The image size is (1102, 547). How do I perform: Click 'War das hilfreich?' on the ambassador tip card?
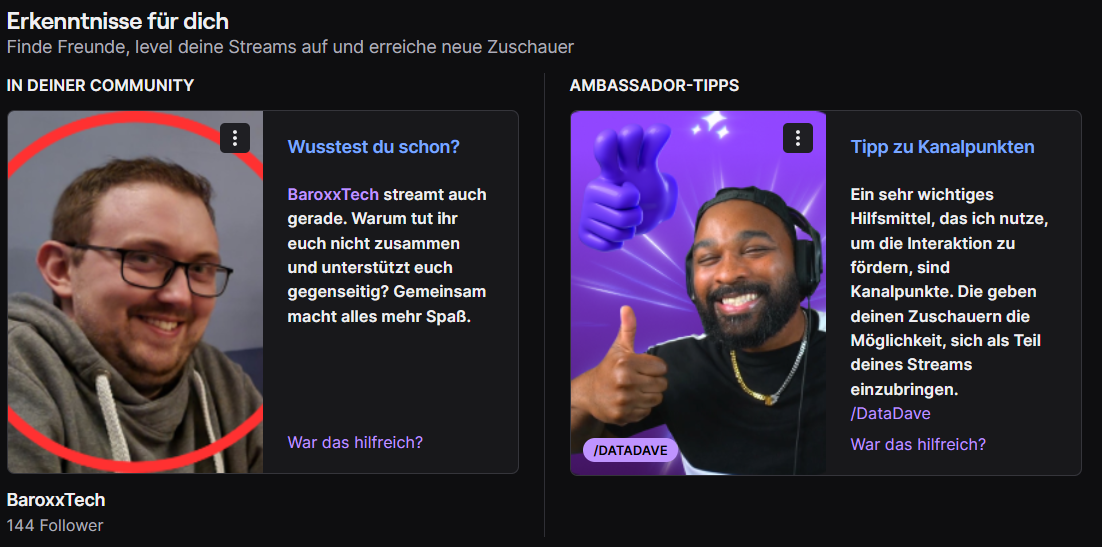[918, 444]
